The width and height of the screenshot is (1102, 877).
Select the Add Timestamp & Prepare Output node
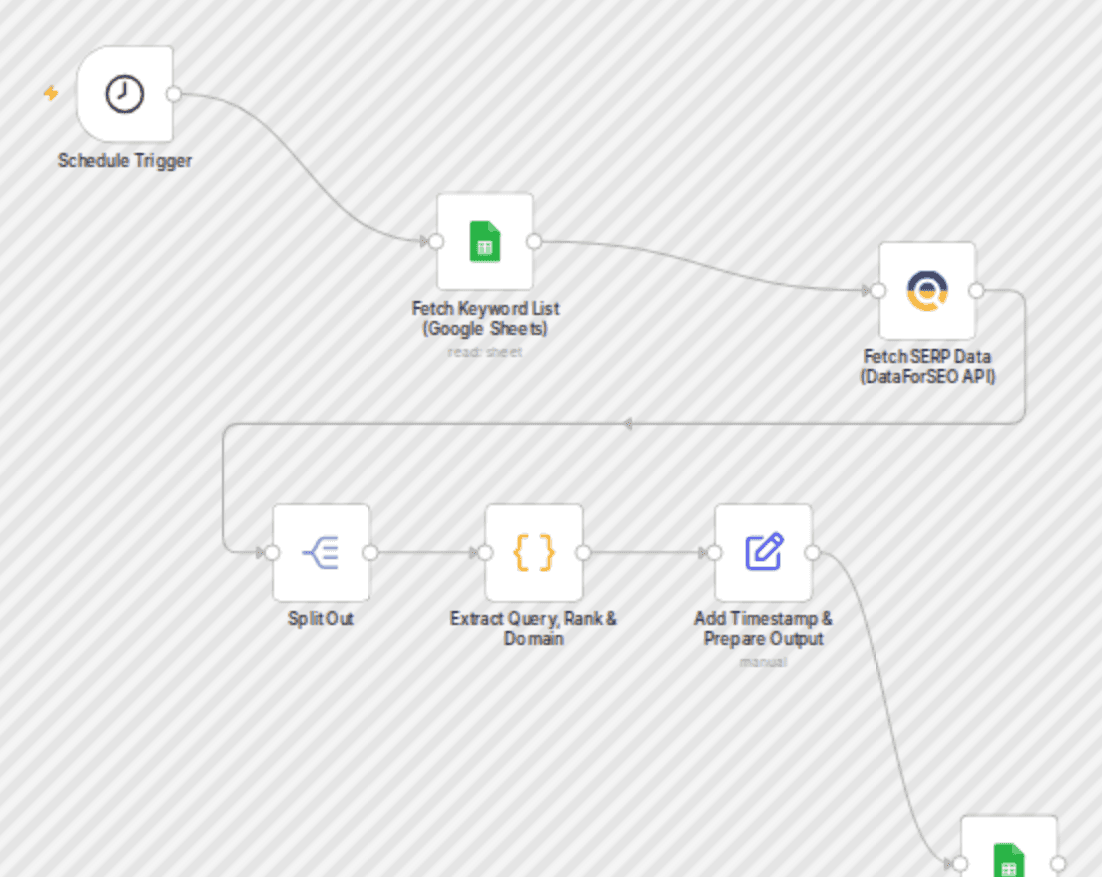coord(763,552)
